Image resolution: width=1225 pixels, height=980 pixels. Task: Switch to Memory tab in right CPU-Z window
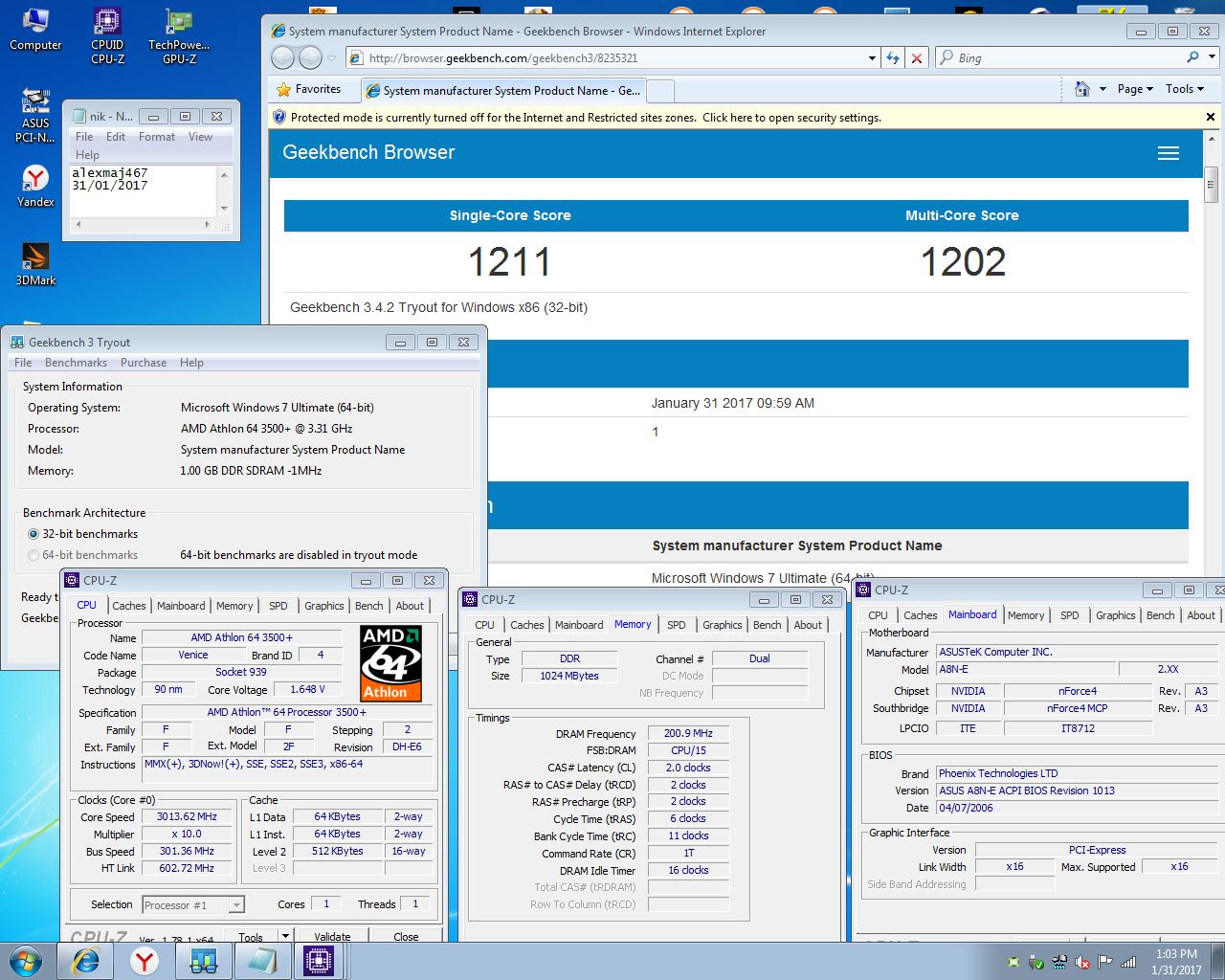pyautogui.click(x=1026, y=615)
